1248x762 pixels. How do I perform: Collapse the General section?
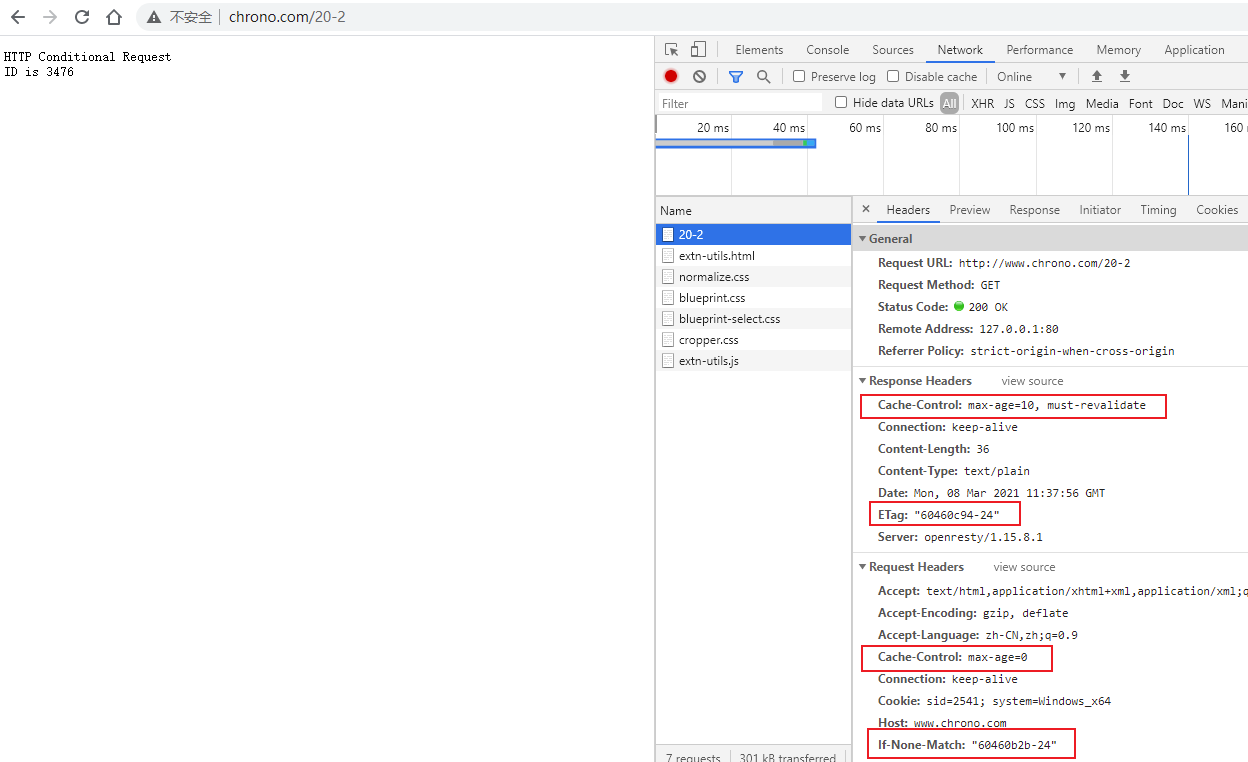point(863,239)
